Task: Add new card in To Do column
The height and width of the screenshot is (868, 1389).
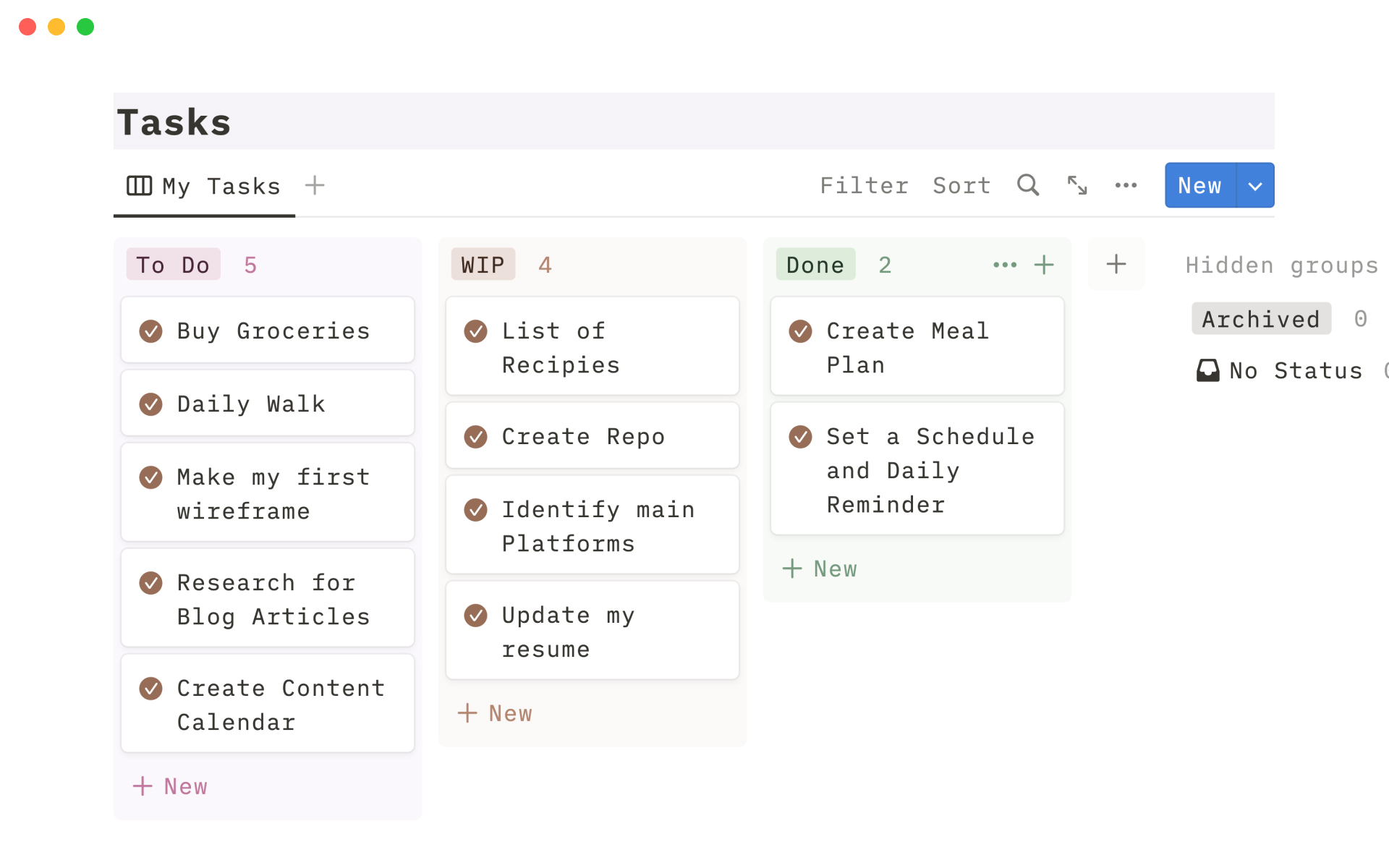Action: [x=171, y=786]
